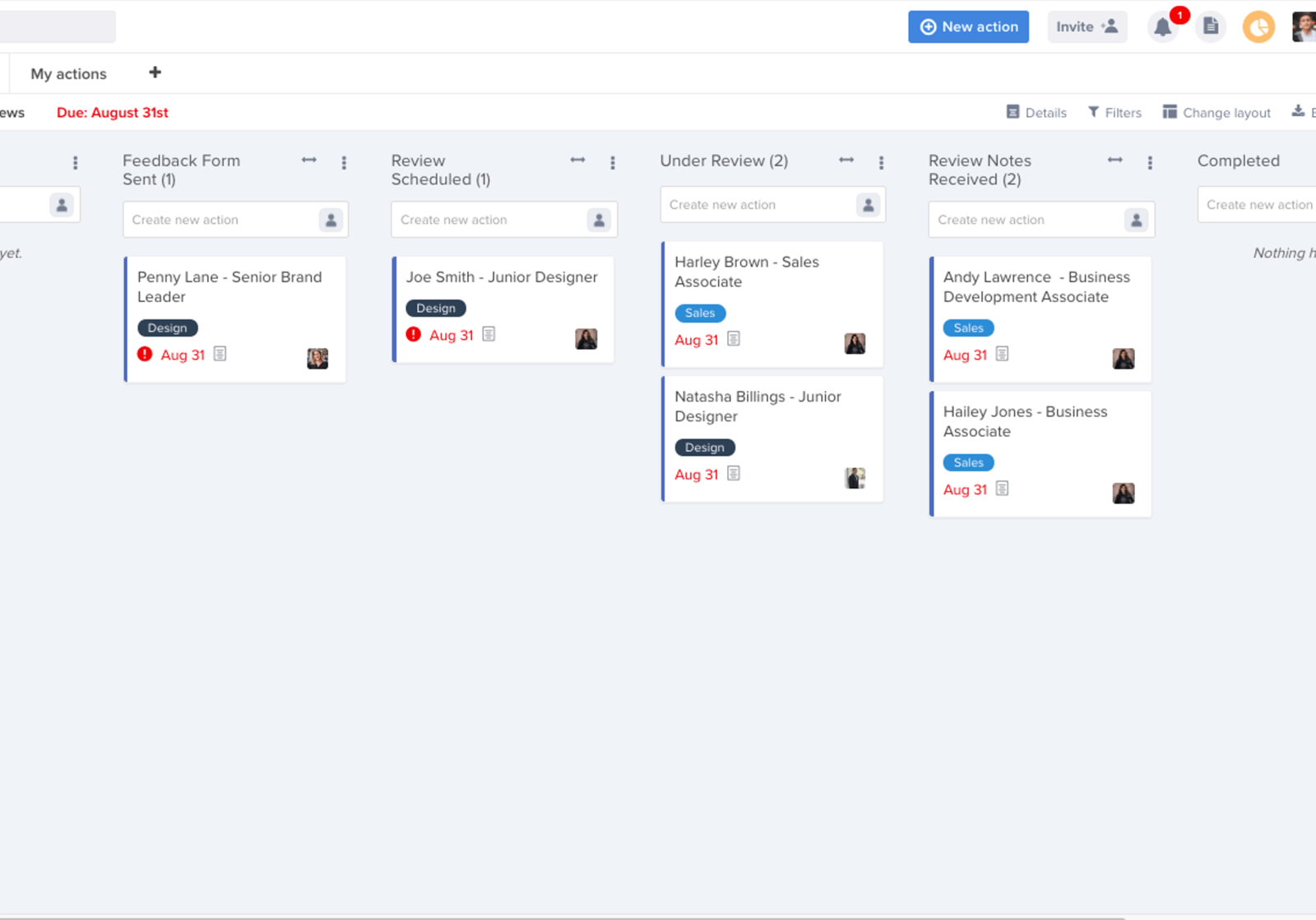Click assignee avatar on Harley Brown card
This screenshot has height=920, width=1316.
(855, 343)
